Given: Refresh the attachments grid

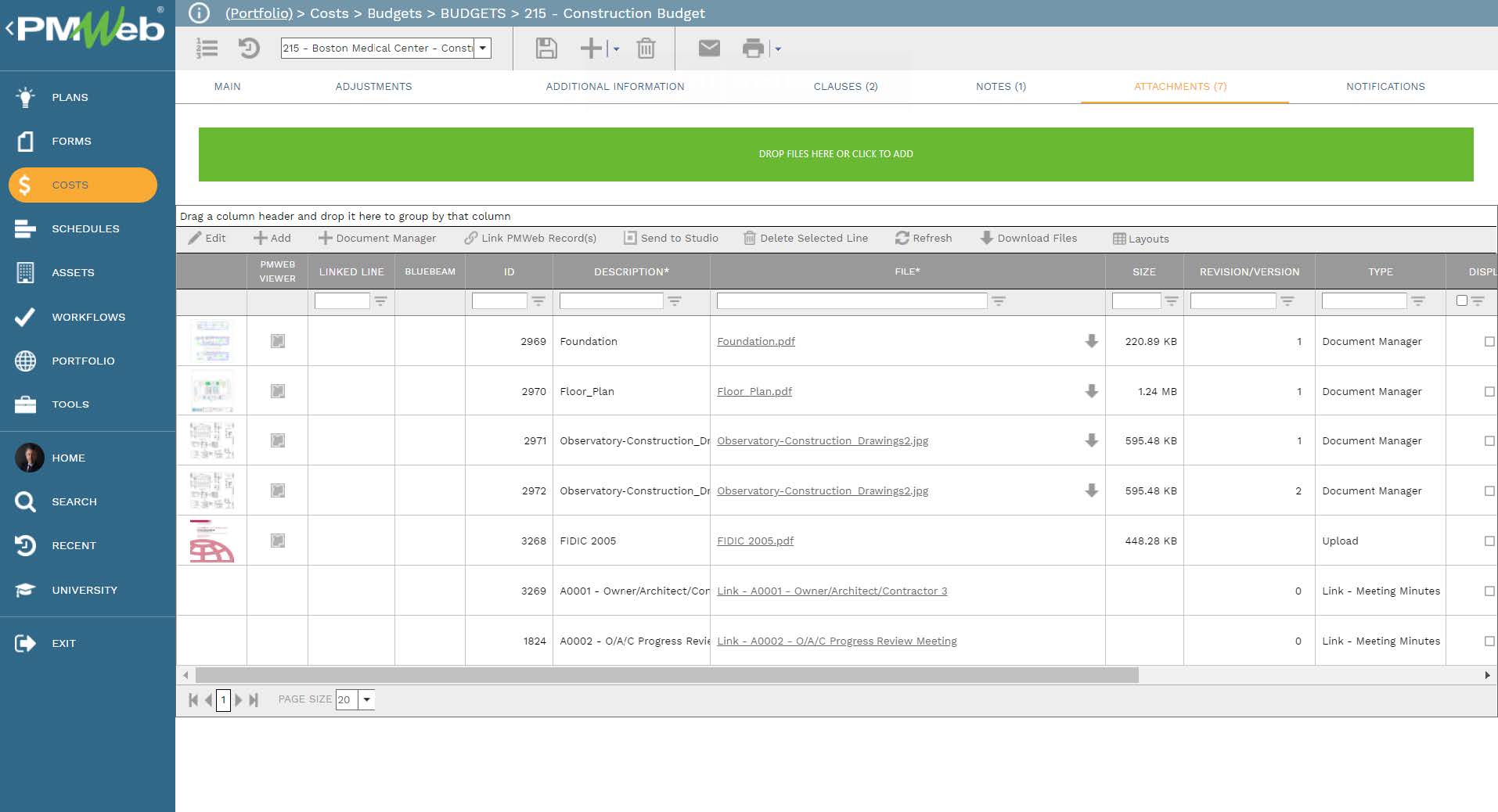Looking at the screenshot, I should pos(924,238).
